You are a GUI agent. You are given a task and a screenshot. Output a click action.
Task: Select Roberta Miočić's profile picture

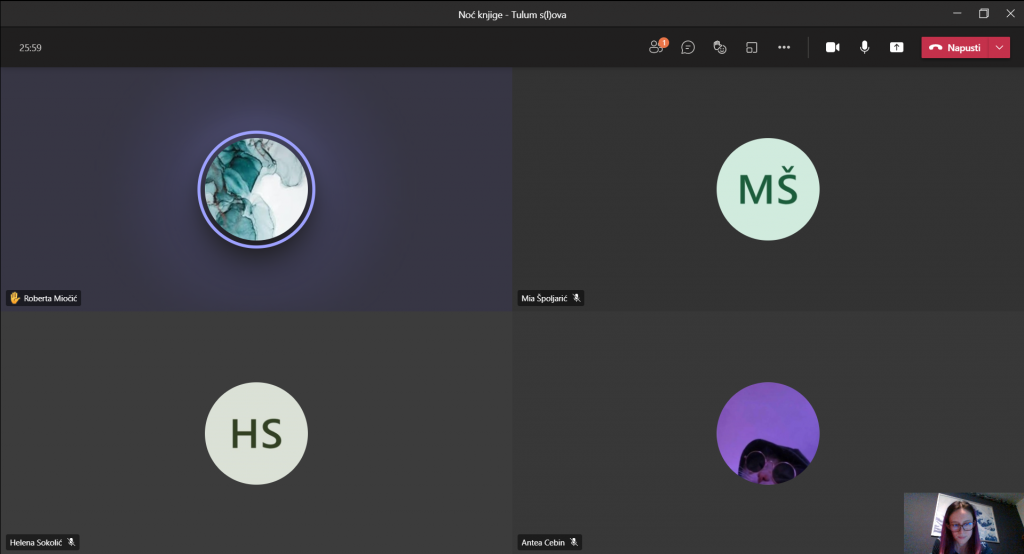coord(256,189)
